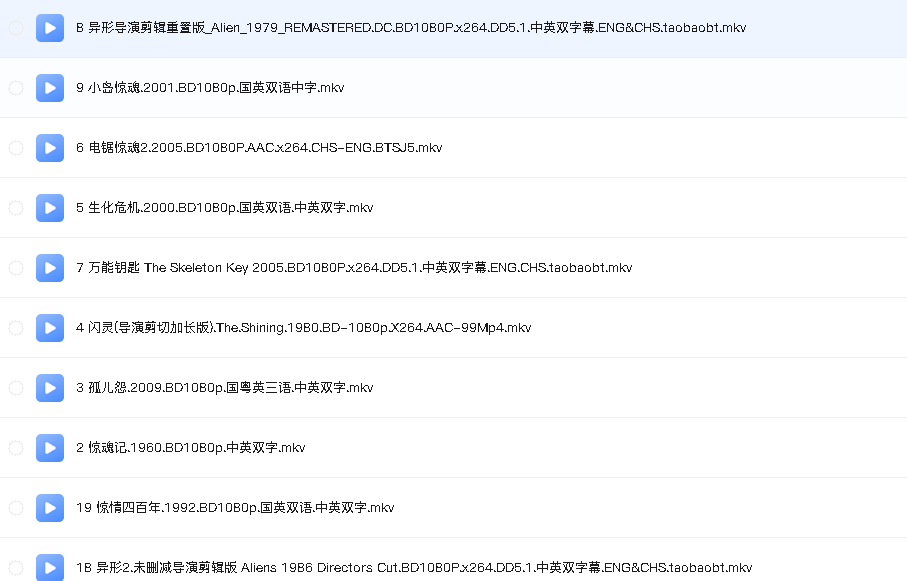The height and width of the screenshot is (581, 907).
Task: Open file name 8 异形导演剪辑重置版_Alien_1979
Action: [x=411, y=28]
